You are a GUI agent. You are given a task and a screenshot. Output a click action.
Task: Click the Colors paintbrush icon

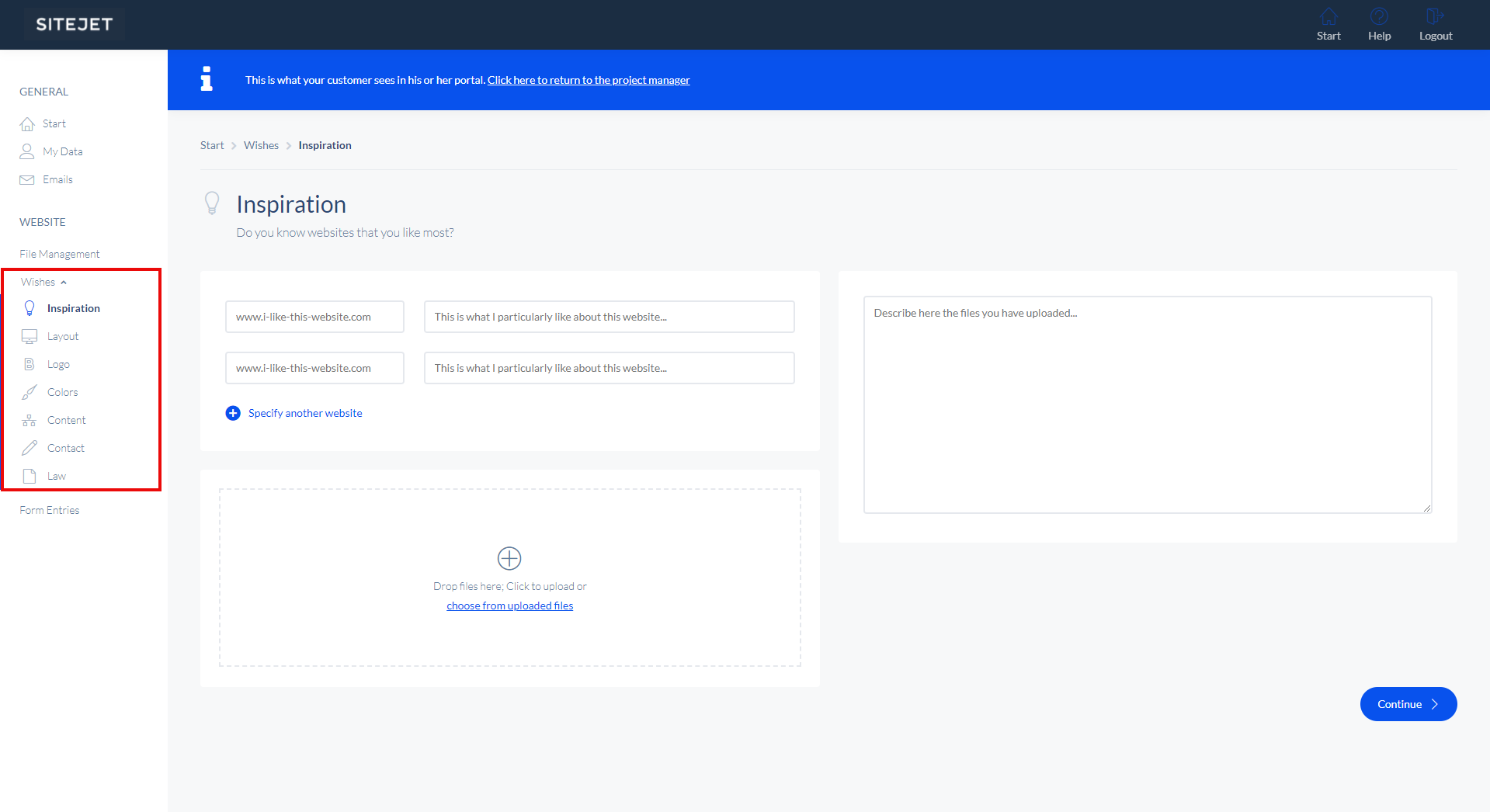(30, 392)
